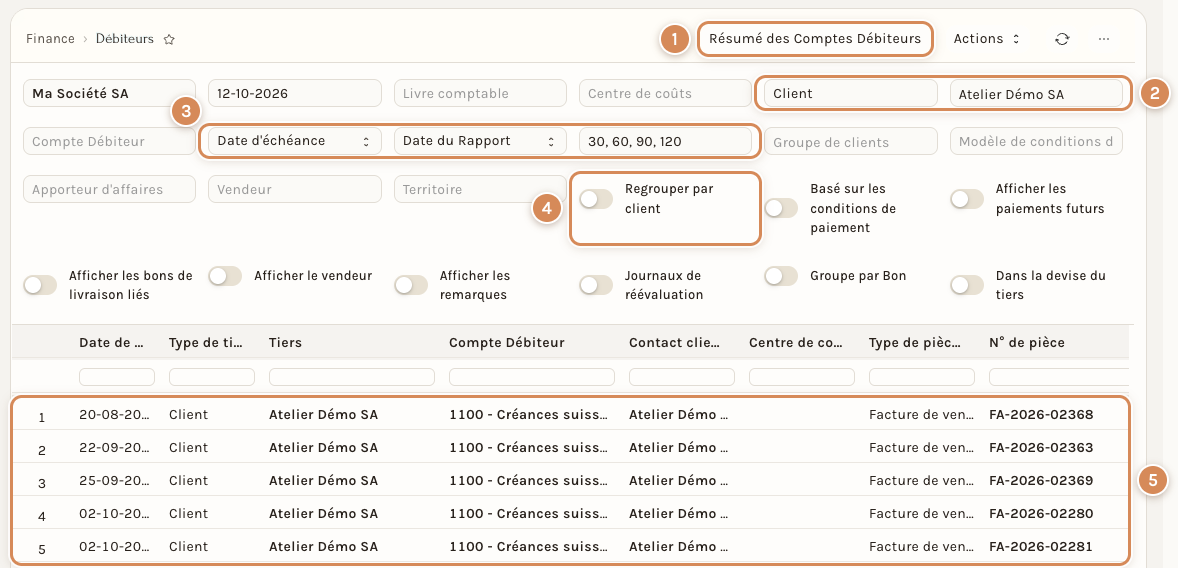1178x568 pixels.
Task: Click the Groupe de clients field
Action: coord(850,141)
